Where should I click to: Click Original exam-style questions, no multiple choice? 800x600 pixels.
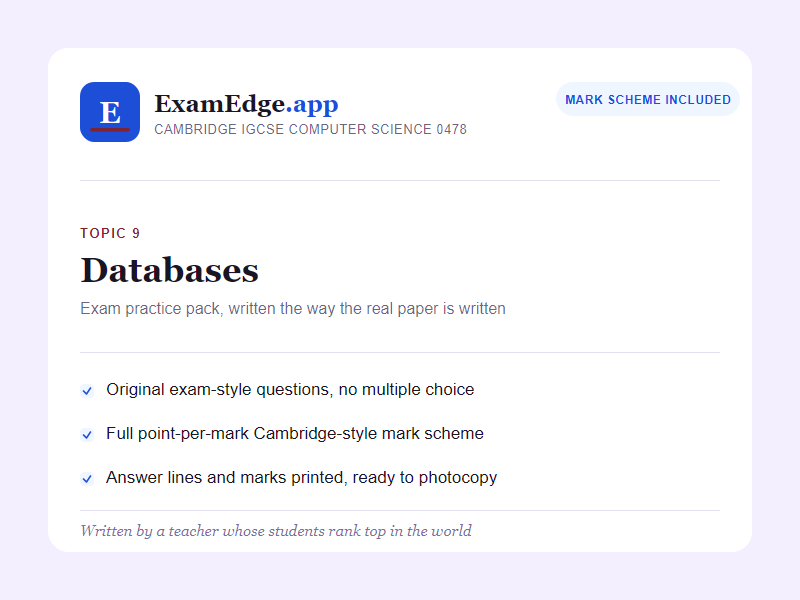point(290,390)
